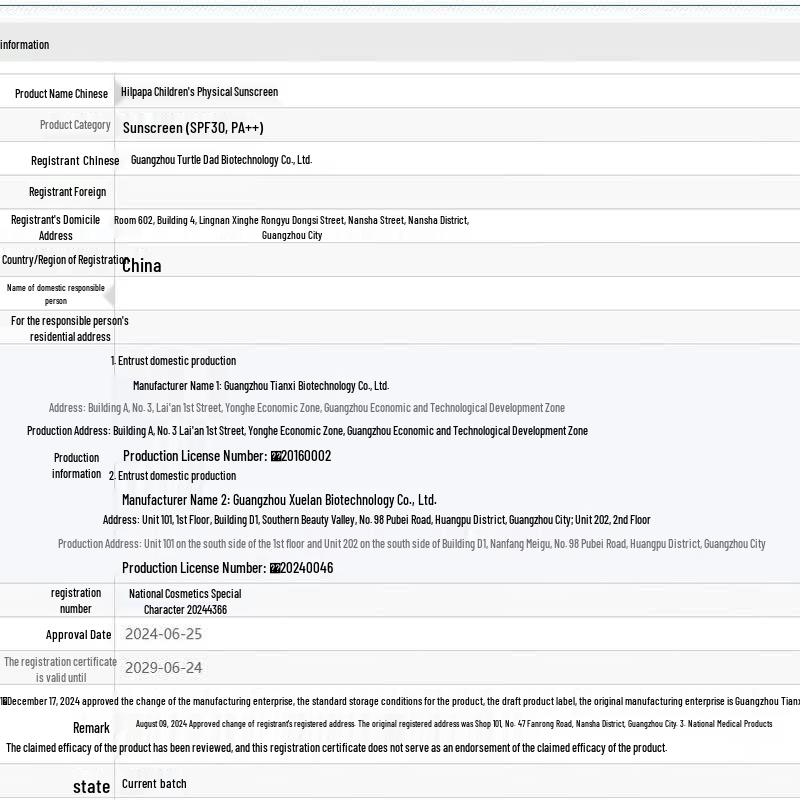Screen dimensions: 800x800
Task: Select the 'August 09, 2024 Approved change' line
Action: click(454, 723)
